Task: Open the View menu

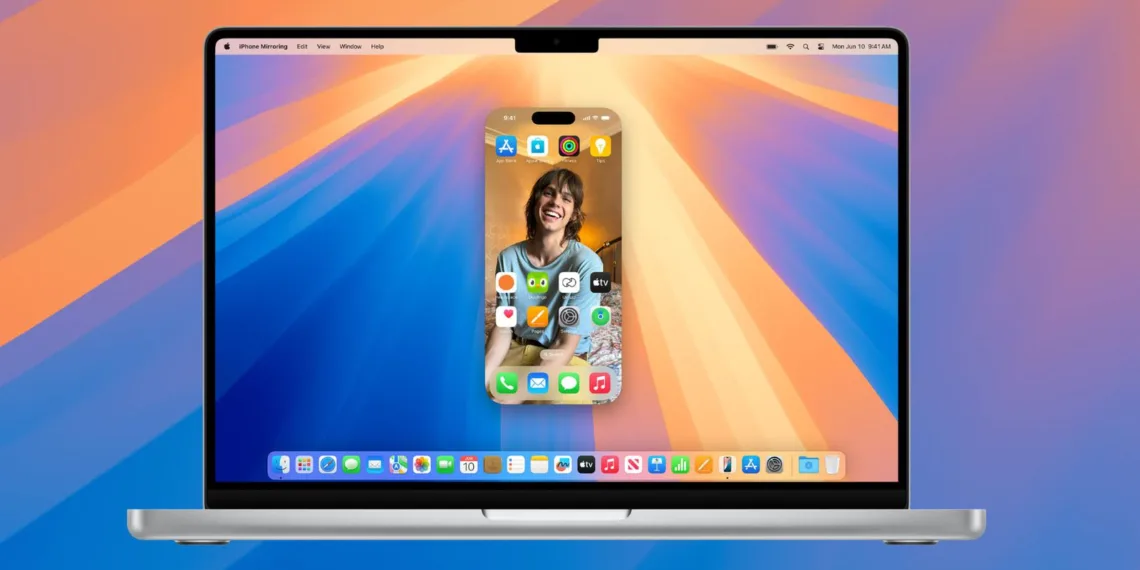Action: point(324,47)
